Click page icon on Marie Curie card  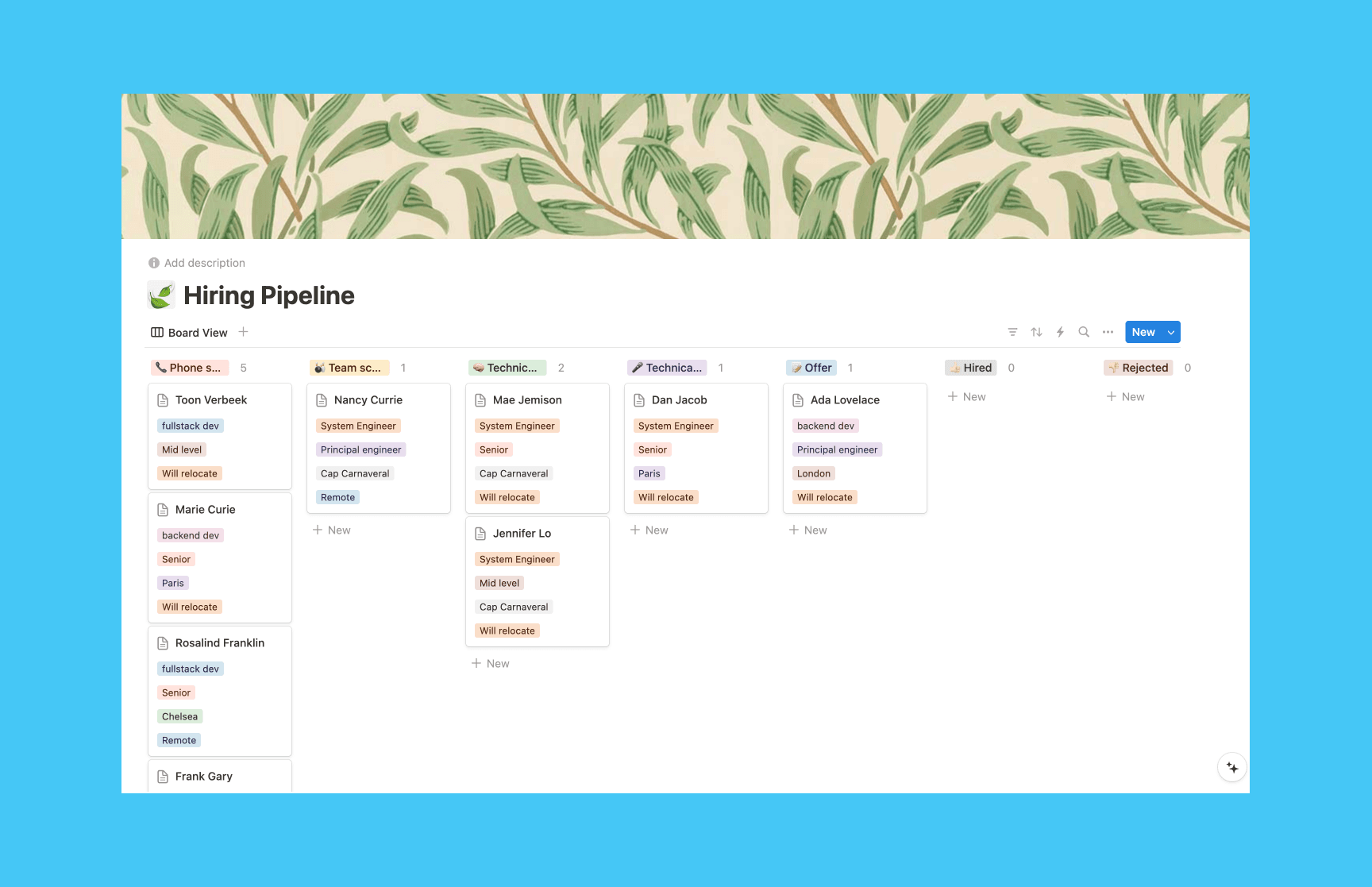[x=163, y=510]
